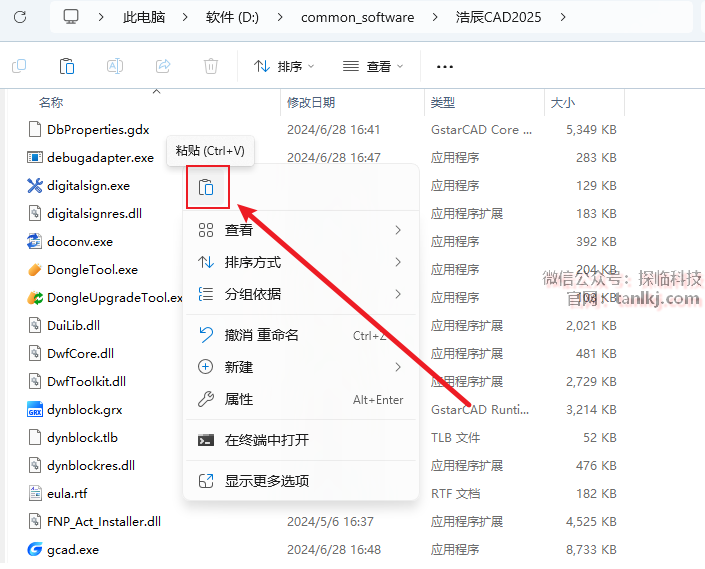The image size is (705, 569).
Task: Click the doconv.exe file icon
Action: [35, 241]
